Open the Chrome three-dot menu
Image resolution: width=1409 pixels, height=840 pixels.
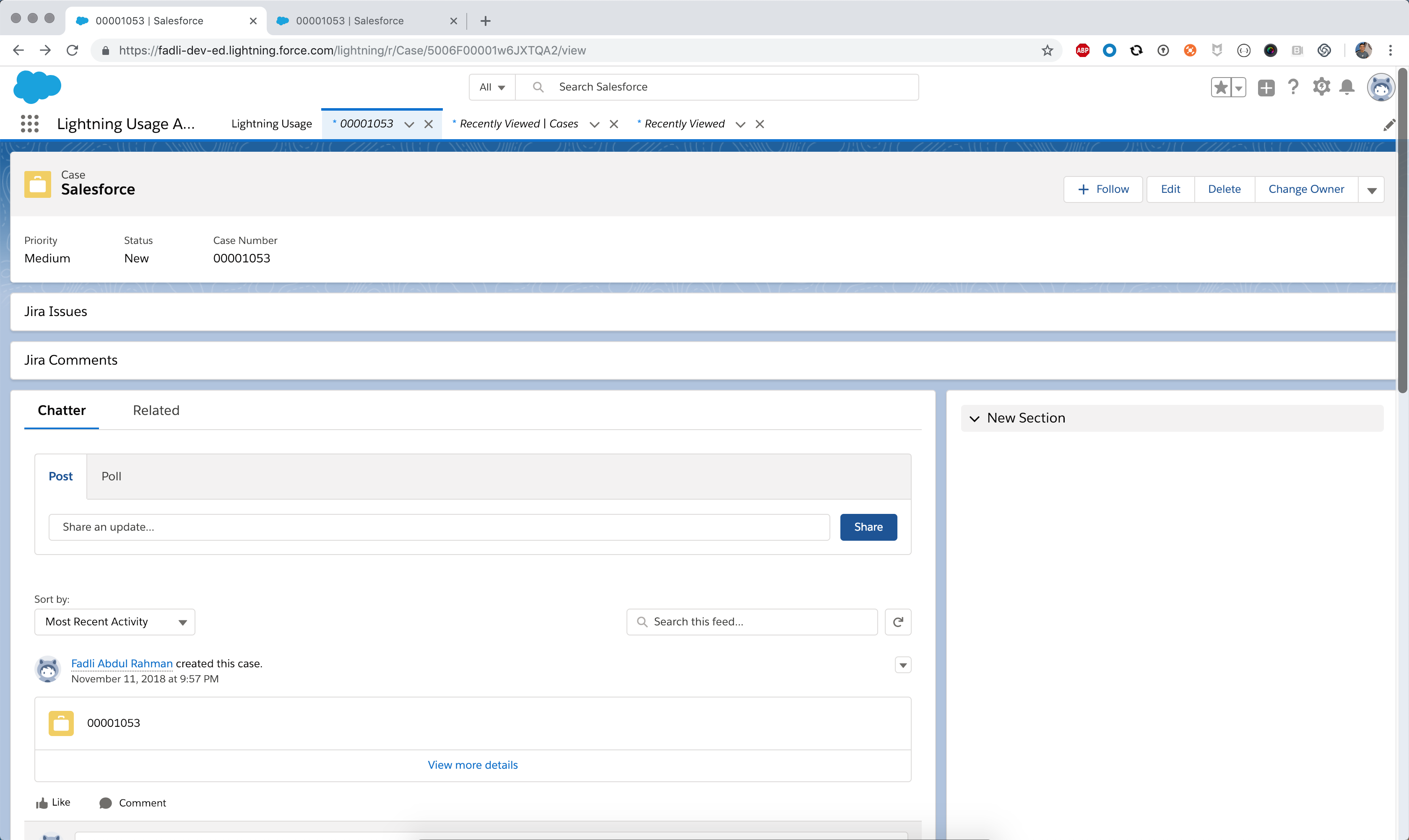(1390, 50)
